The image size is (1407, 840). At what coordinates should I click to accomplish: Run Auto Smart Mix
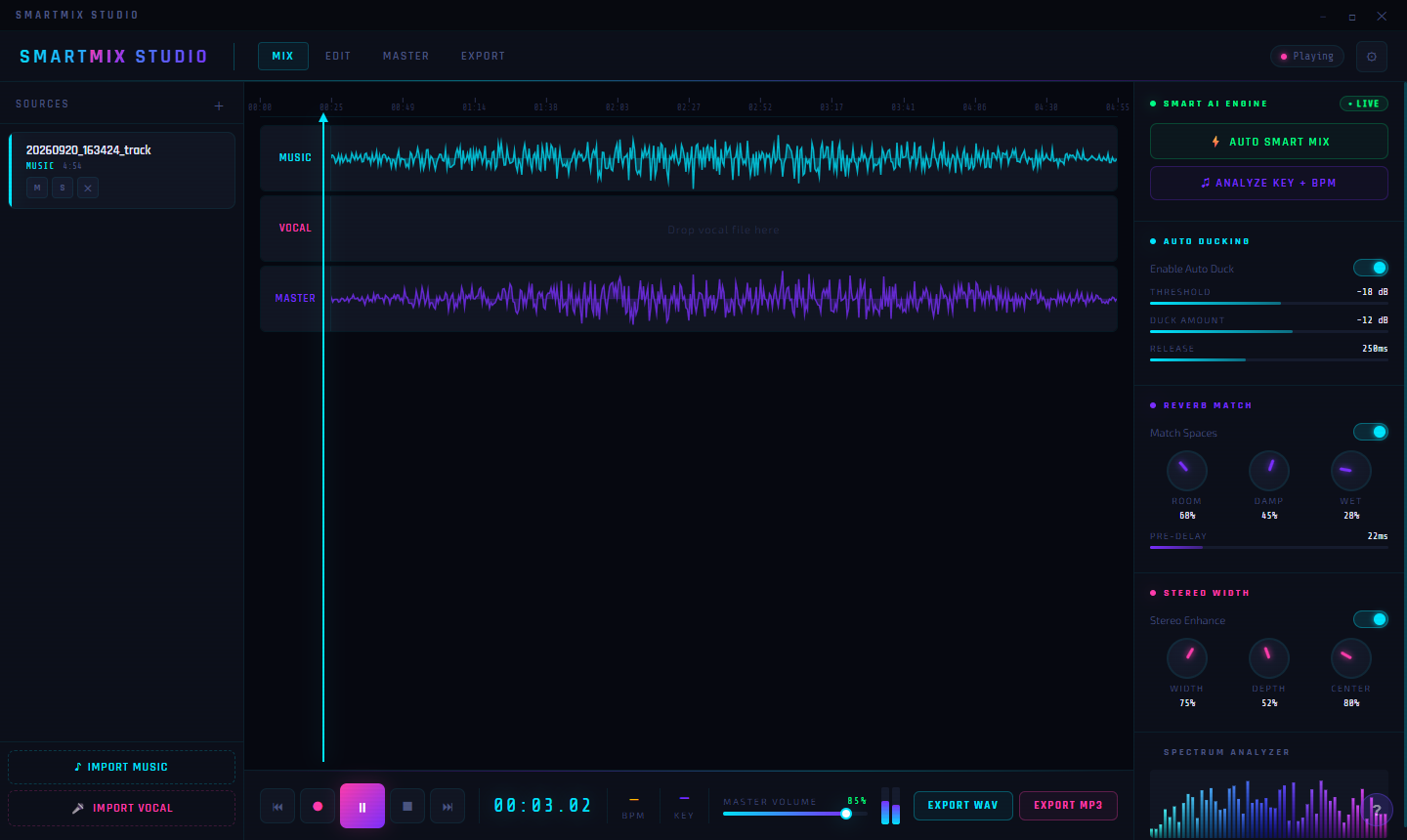tap(1269, 142)
